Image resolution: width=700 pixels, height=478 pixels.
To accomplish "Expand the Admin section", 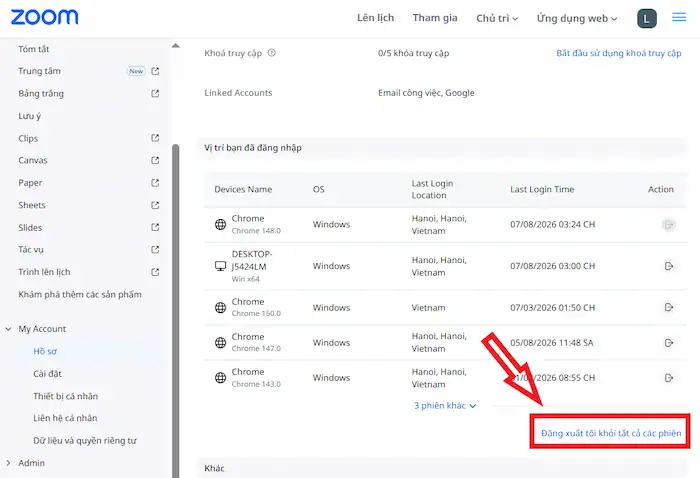I will click(8, 463).
